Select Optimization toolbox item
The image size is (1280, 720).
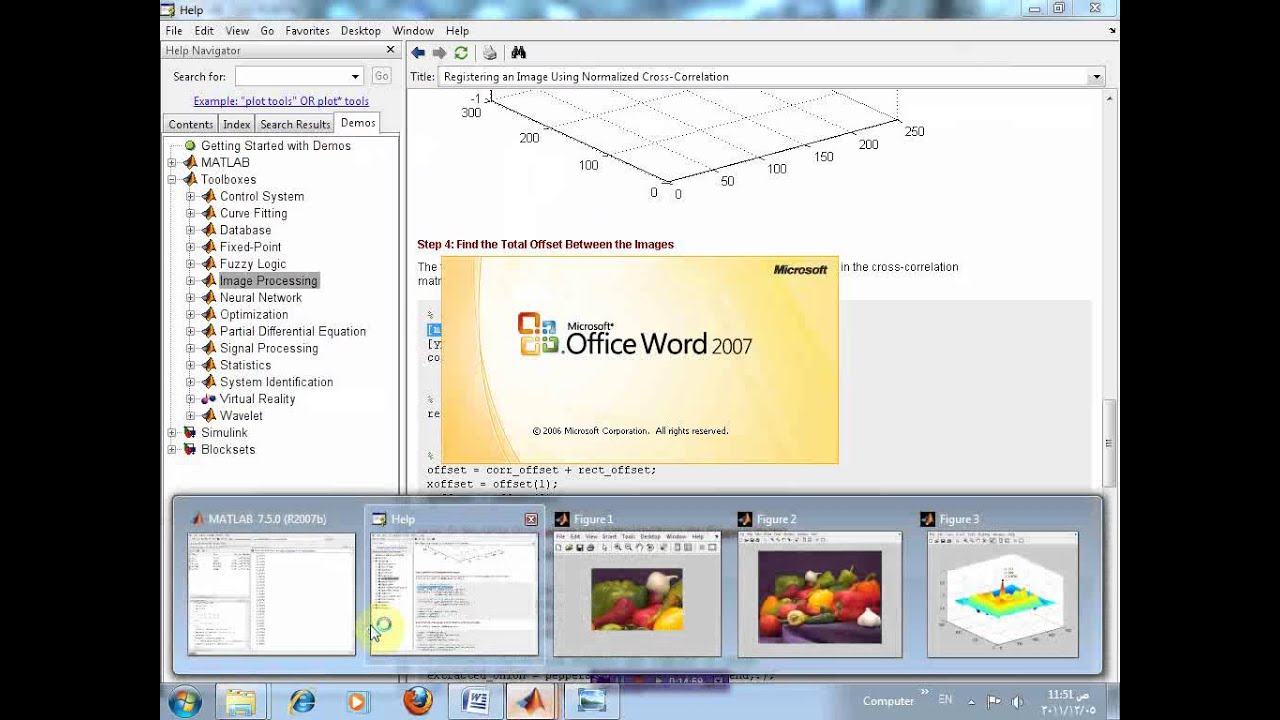pyautogui.click(x=253, y=315)
